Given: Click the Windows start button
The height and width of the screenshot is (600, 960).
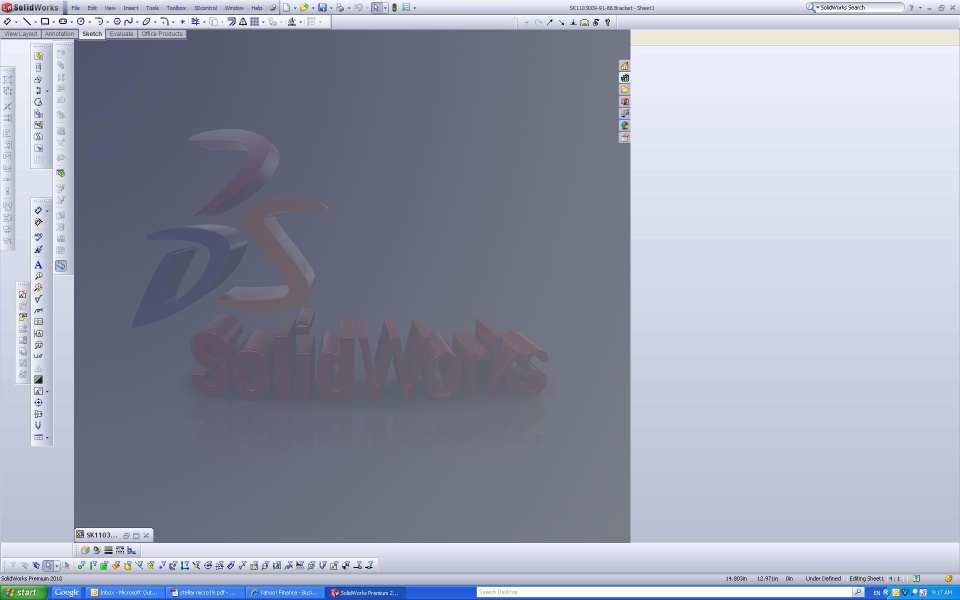Looking at the screenshot, I should click(23, 593).
